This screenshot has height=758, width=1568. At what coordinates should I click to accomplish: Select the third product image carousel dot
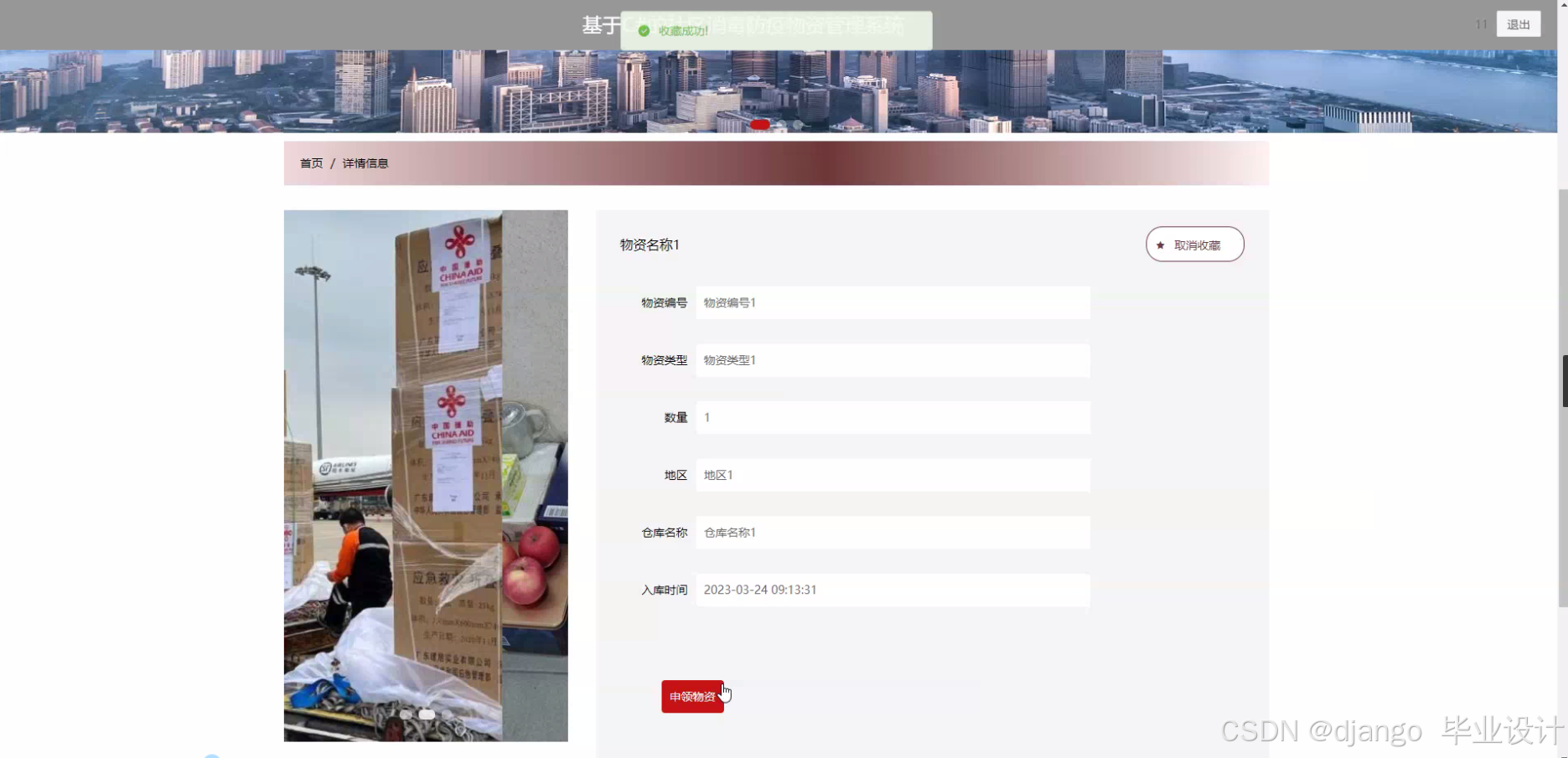448,714
